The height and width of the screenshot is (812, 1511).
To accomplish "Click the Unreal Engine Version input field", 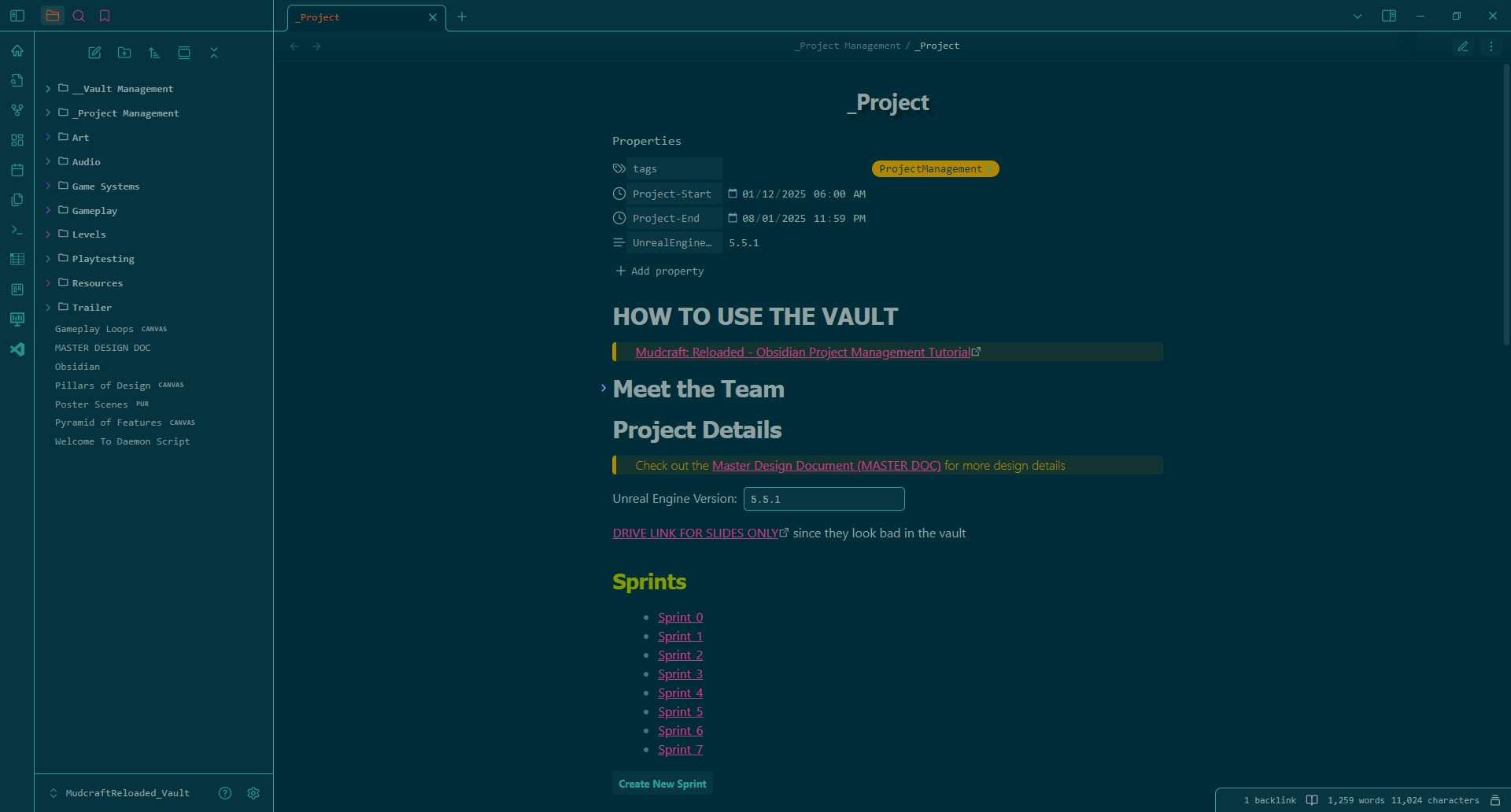I will pyautogui.click(x=823, y=499).
